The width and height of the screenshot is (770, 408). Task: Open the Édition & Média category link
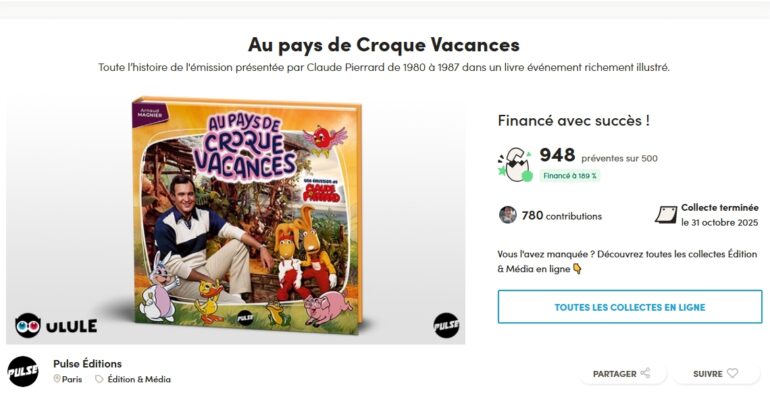coord(138,380)
